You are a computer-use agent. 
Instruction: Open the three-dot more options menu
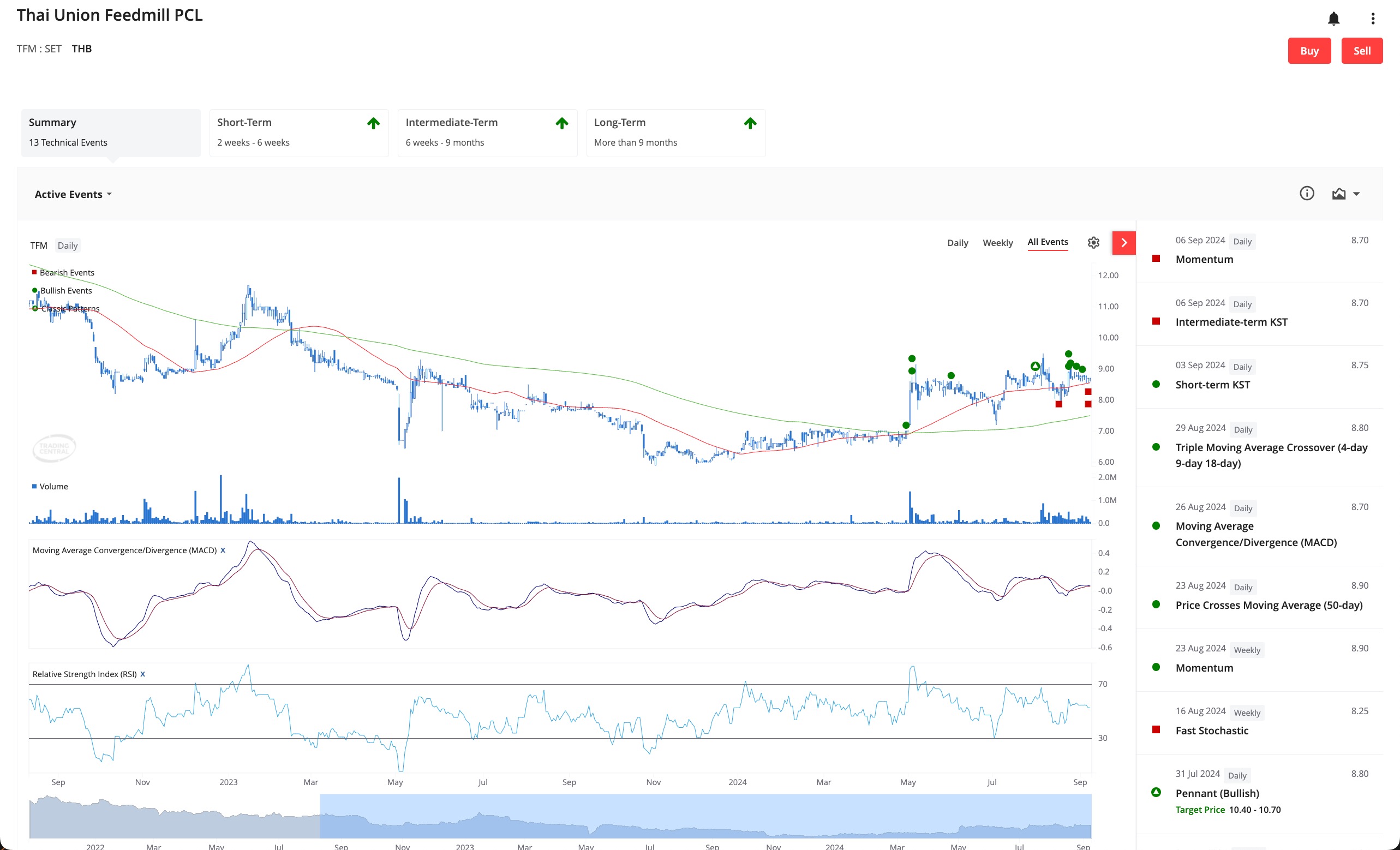point(1373,19)
